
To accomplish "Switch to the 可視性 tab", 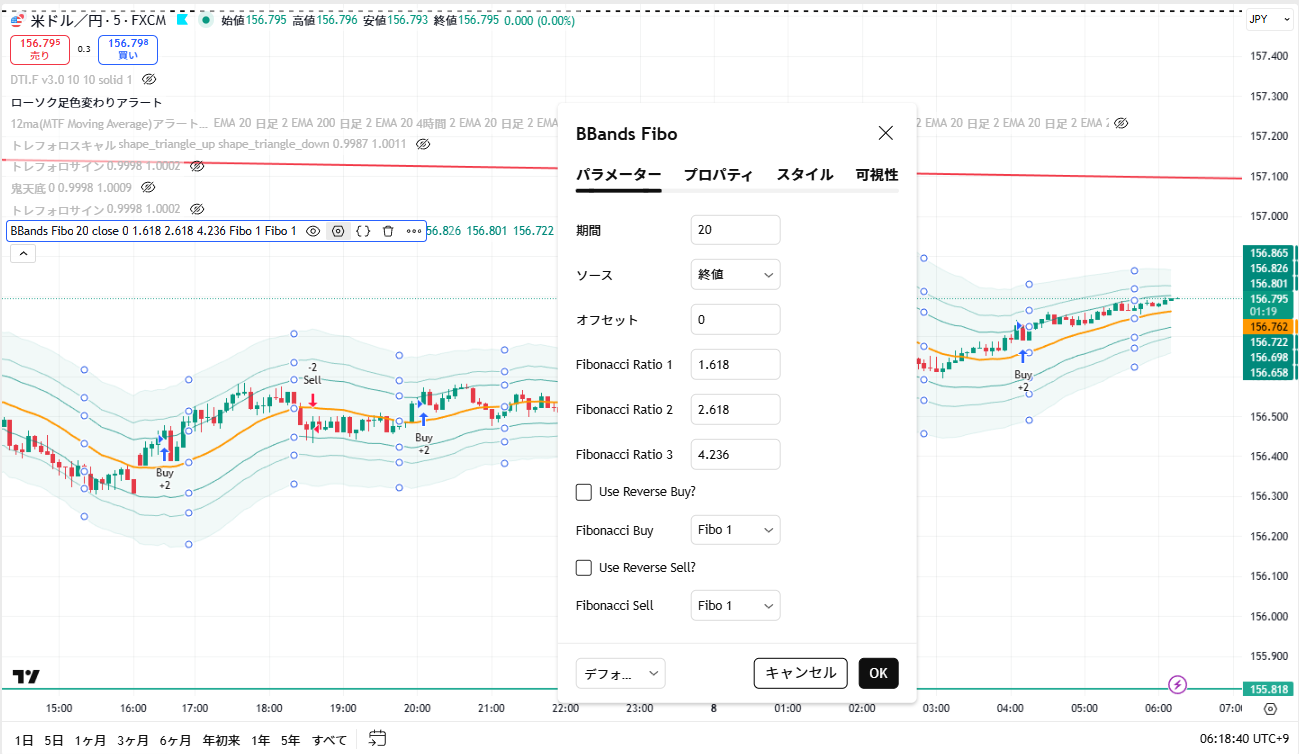I will click(876, 175).
